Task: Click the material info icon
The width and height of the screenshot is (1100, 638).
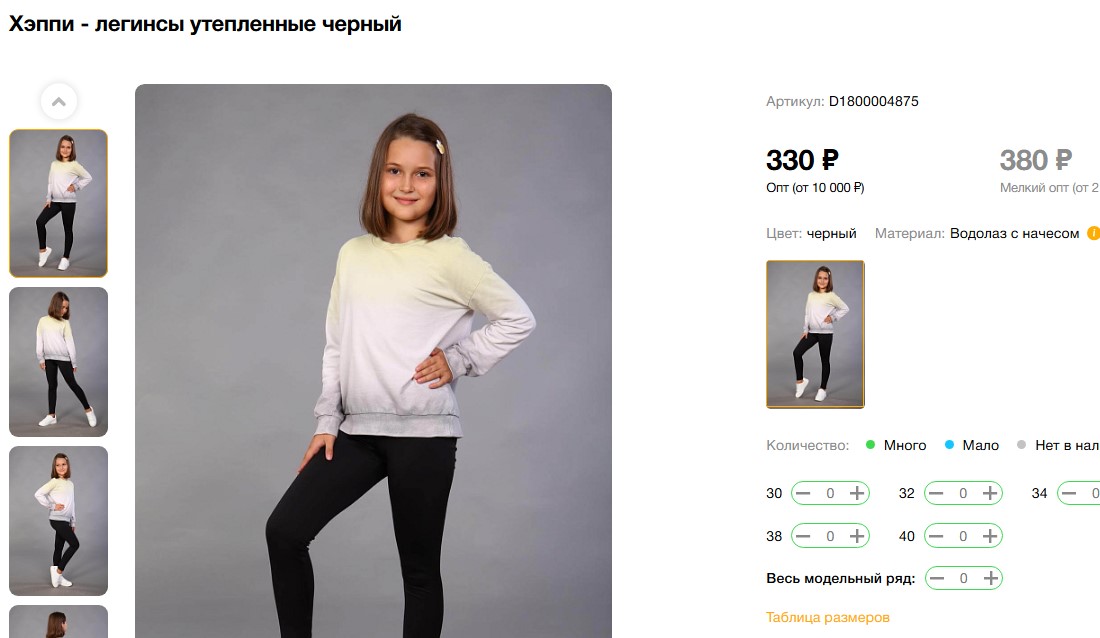Action: (x=1093, y=234)
